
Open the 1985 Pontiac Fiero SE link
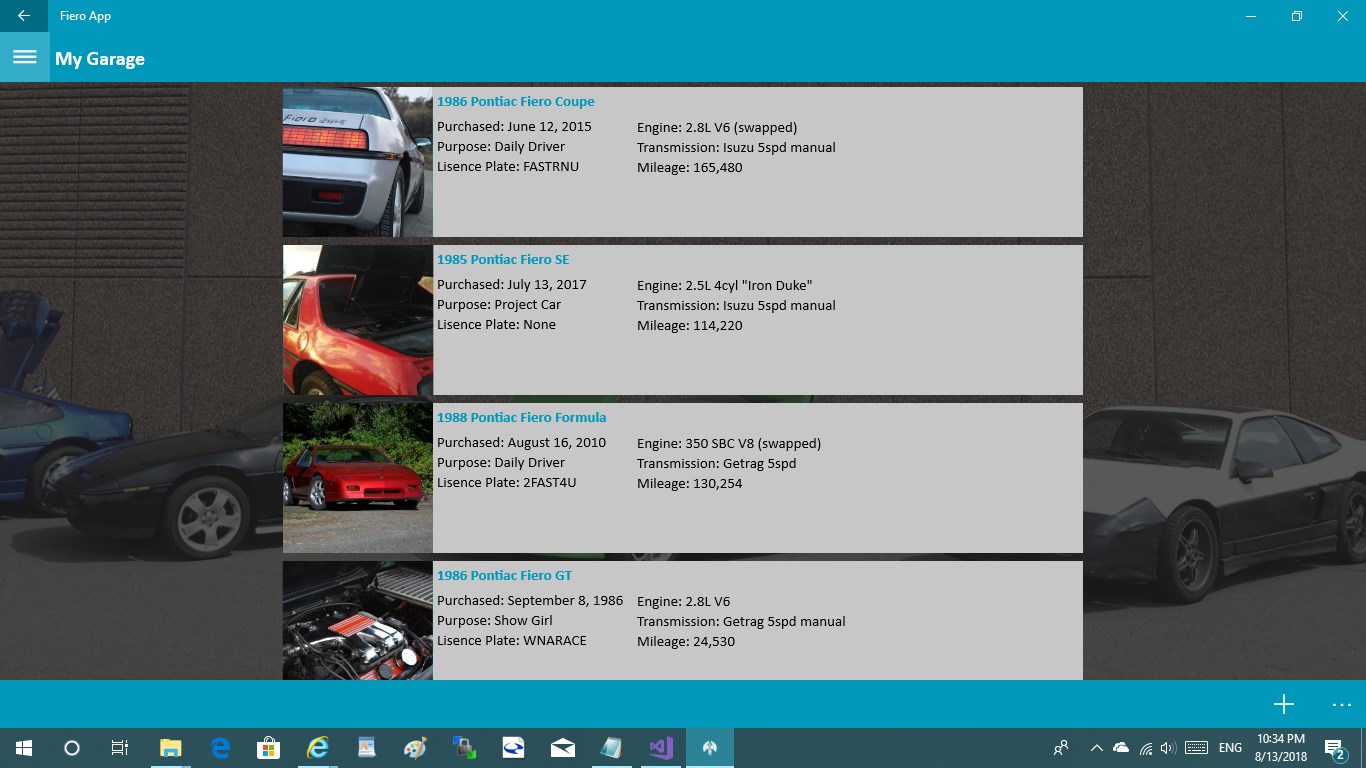point(503,259)
